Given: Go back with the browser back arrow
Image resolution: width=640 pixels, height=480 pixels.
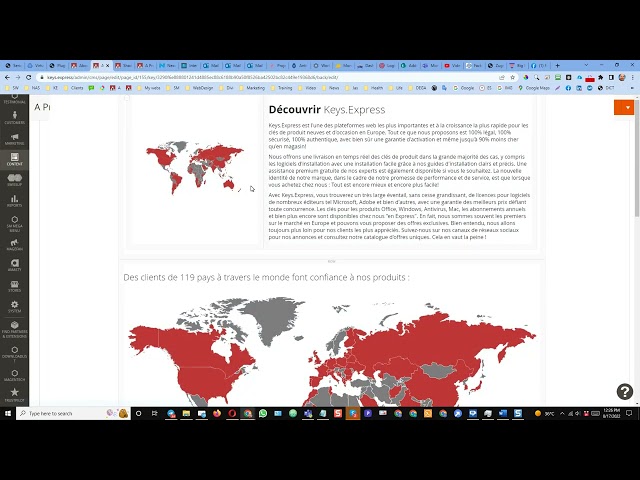Looking at the screenshot, I should (7, 77).
